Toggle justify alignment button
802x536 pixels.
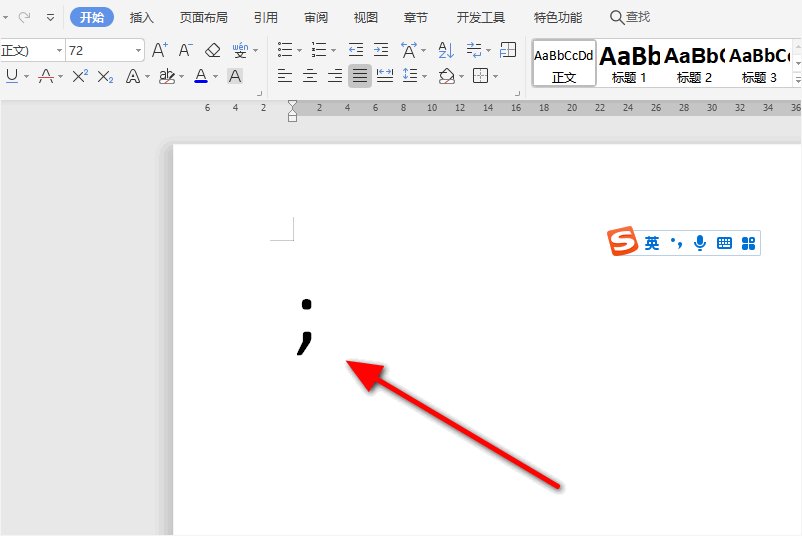click(360, 76)
